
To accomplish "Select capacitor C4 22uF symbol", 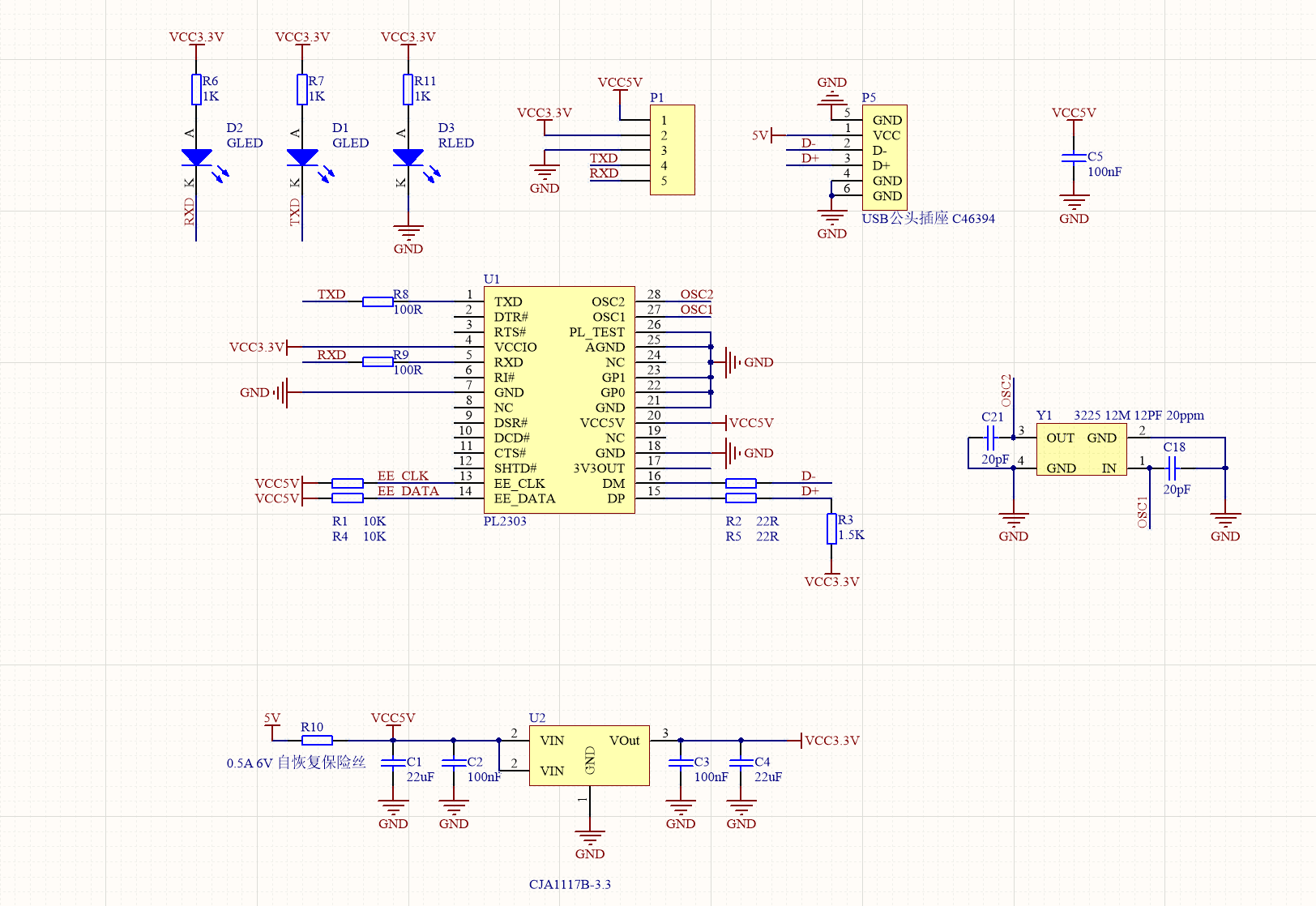I will pyautogui.click(x=741, y=763).
